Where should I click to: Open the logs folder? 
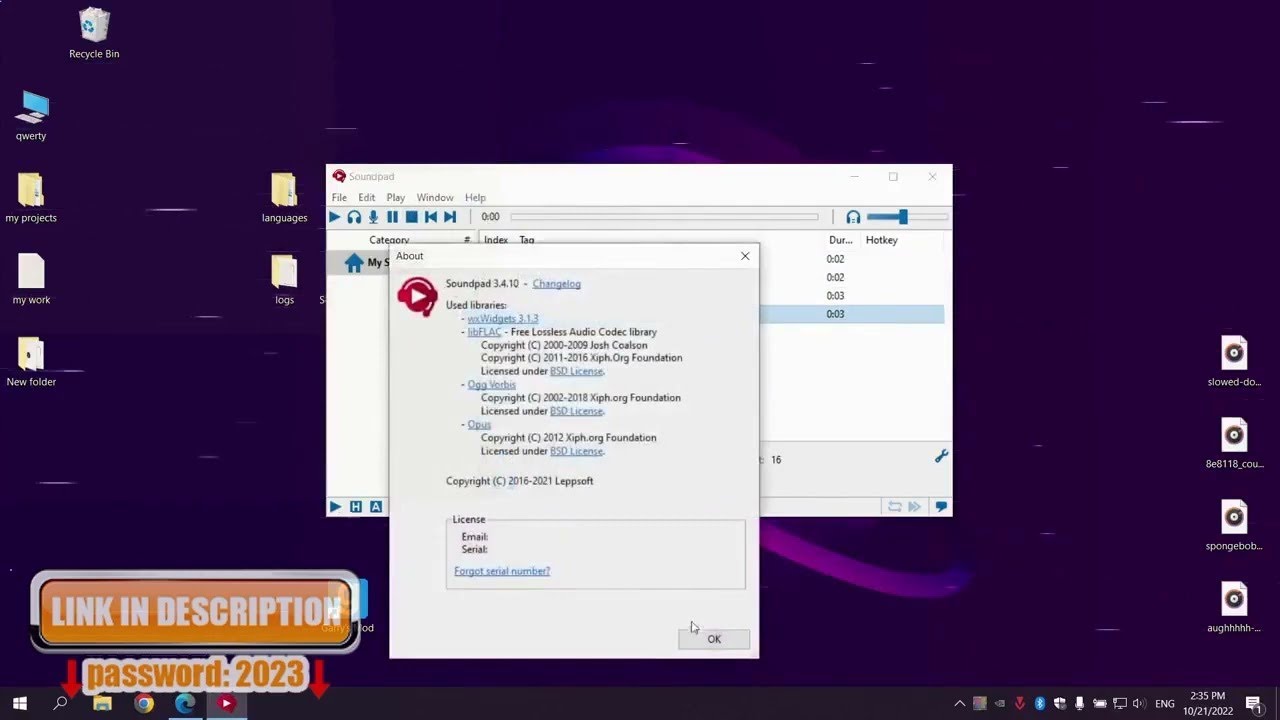click(x=284, y=280)
